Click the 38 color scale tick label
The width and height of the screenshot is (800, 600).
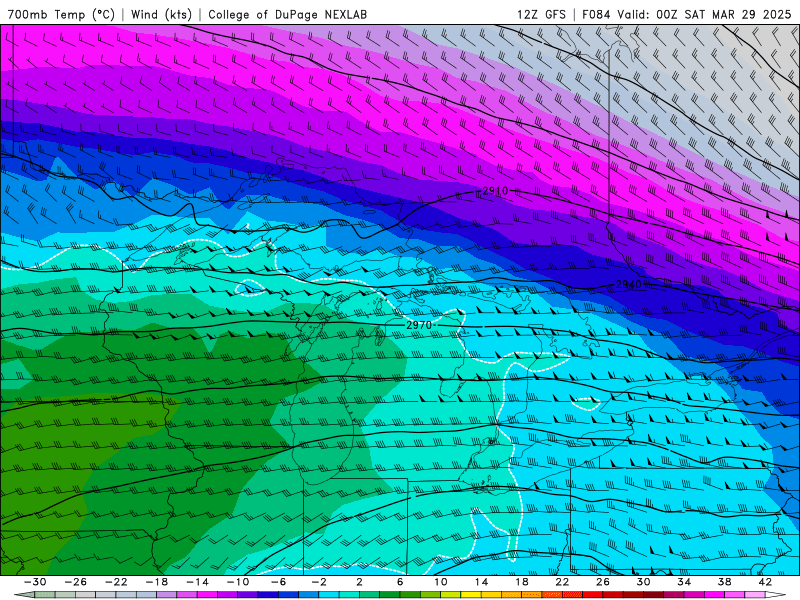pos(724,582)
